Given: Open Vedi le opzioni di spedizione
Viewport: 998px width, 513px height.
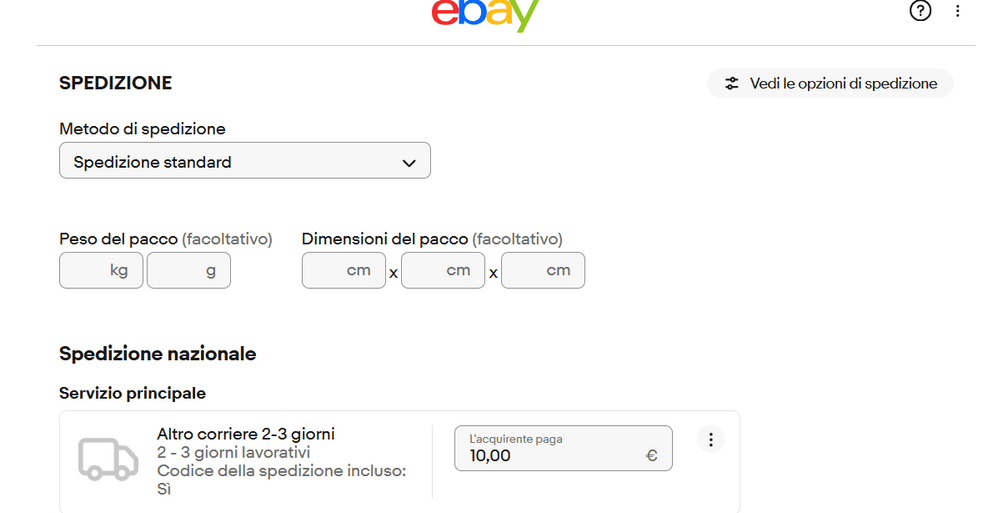Looking at the screenshot, I should pos(830,83).
